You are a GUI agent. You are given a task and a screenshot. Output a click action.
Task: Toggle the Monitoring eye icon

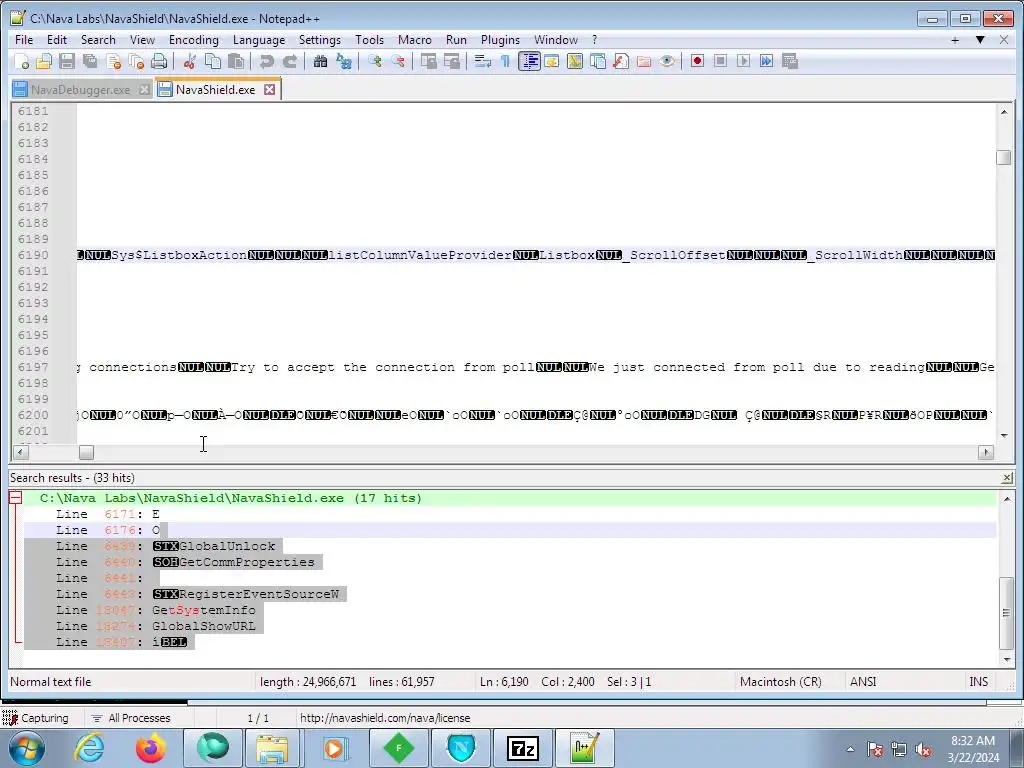click(667, 61)
